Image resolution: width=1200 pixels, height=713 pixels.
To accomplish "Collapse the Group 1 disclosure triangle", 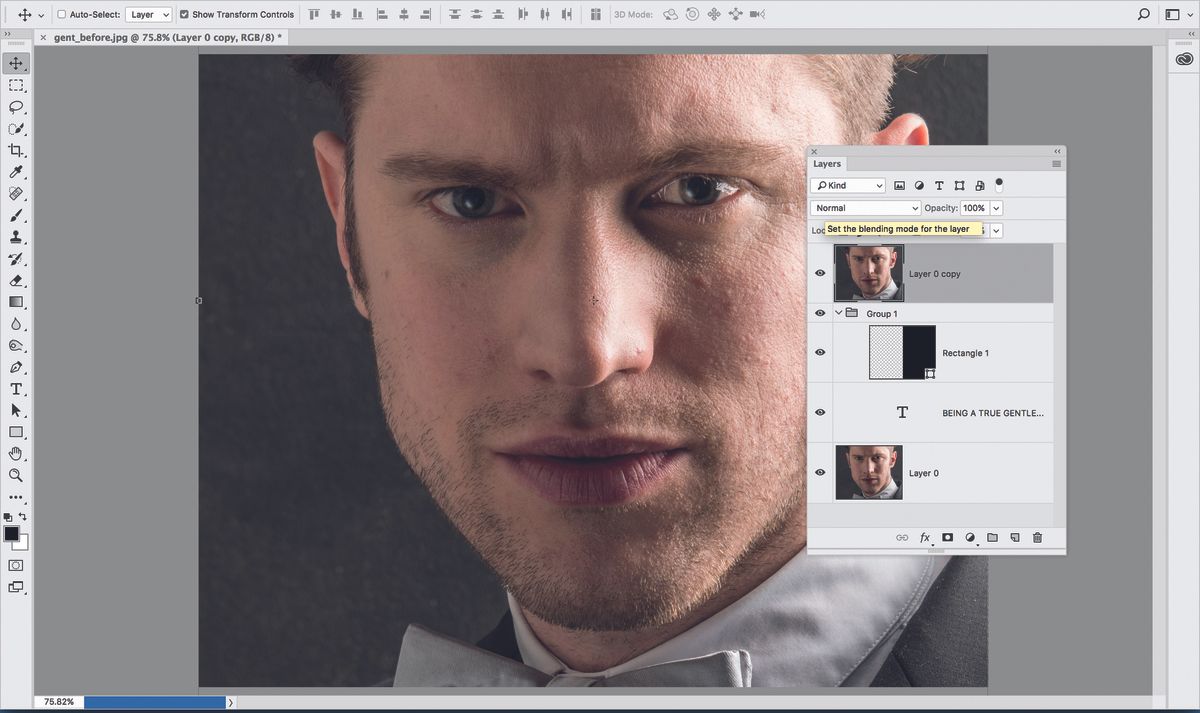I will [838, 313].
